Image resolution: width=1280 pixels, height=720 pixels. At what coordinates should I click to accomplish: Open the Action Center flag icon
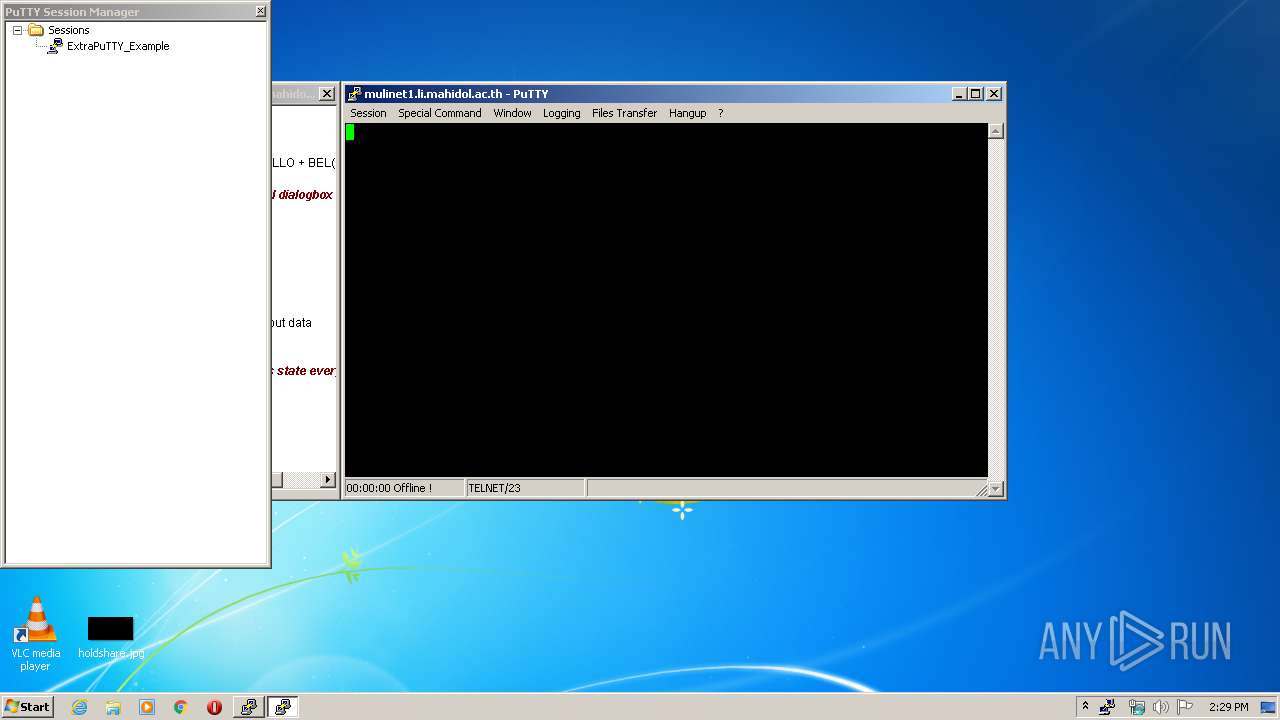point(1185,707)
